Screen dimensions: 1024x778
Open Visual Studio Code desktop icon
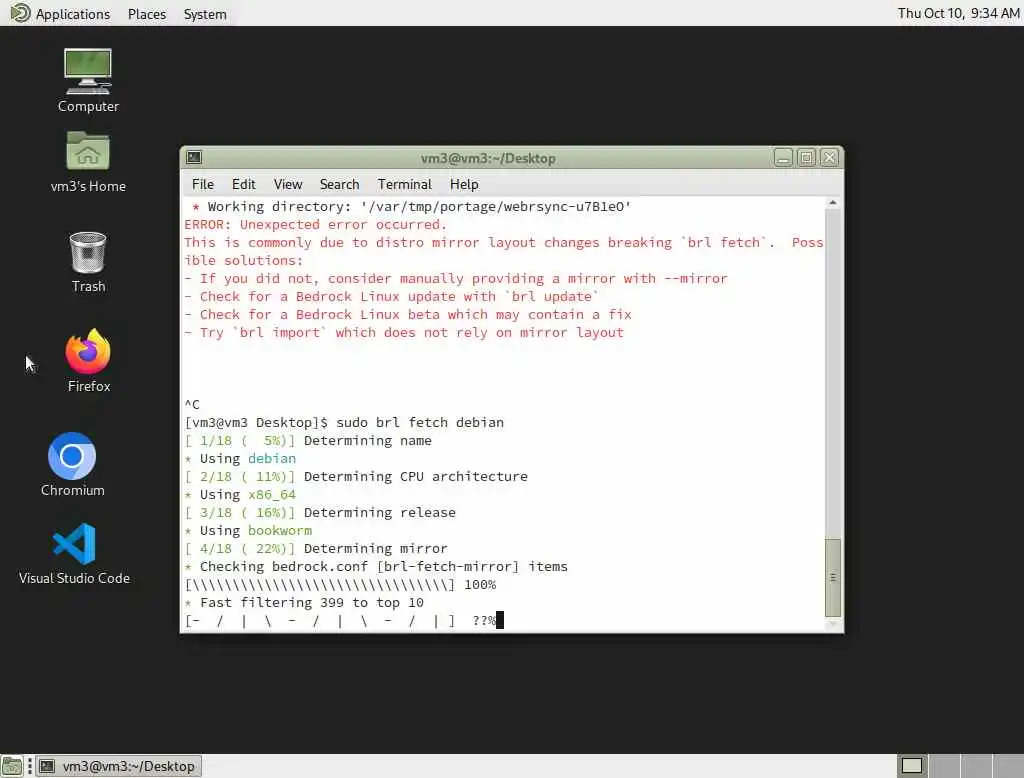point(74,554)
